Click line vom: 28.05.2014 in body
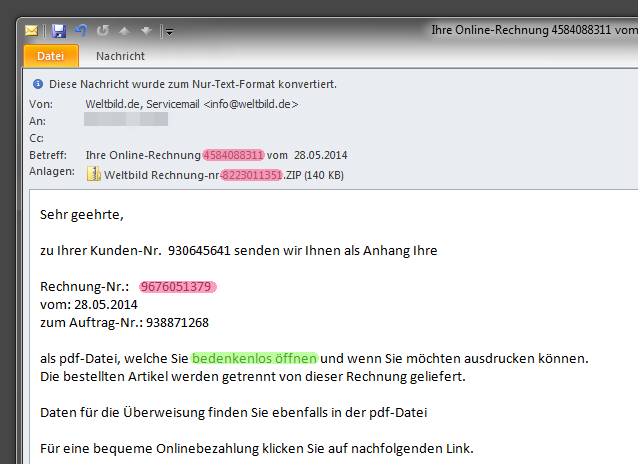This screenshot has height=464, width=638. (x=89, y=305)
